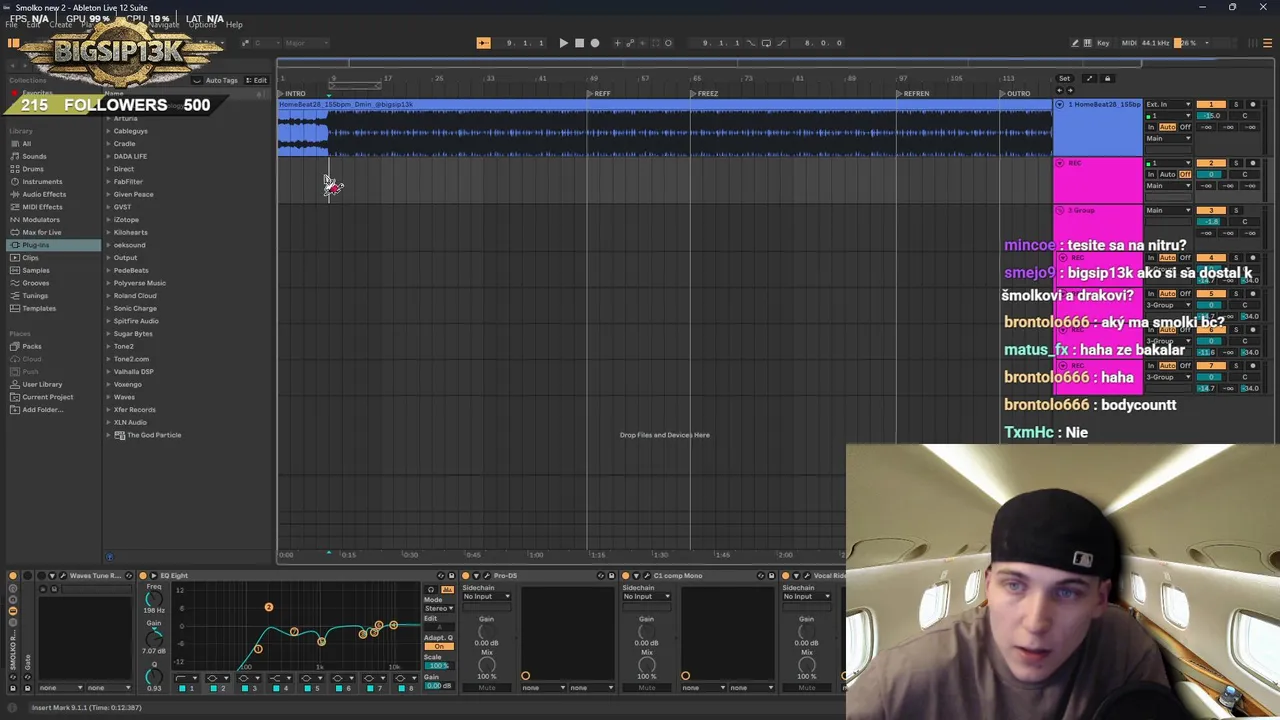The image size is (1280, 720).
Task: Open Main output dropdown on 3 Group track
Action: click(1168, 211)
